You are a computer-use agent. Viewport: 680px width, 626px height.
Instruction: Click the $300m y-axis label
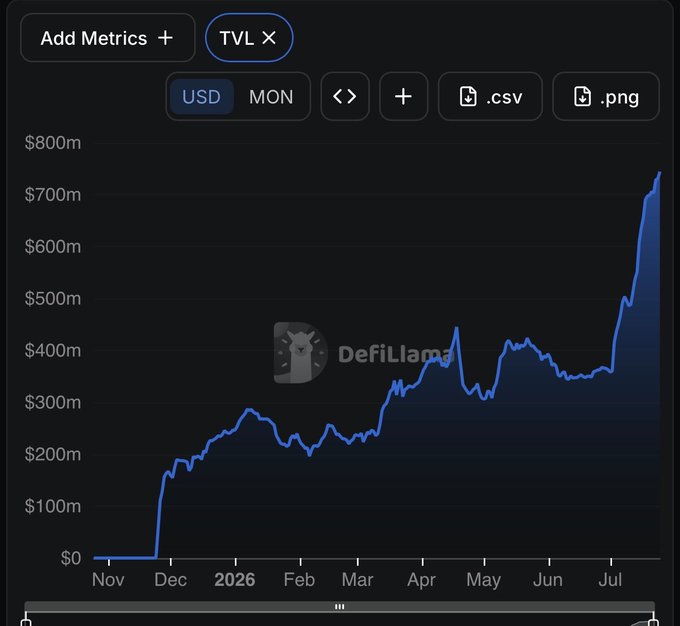pos(53,402)
